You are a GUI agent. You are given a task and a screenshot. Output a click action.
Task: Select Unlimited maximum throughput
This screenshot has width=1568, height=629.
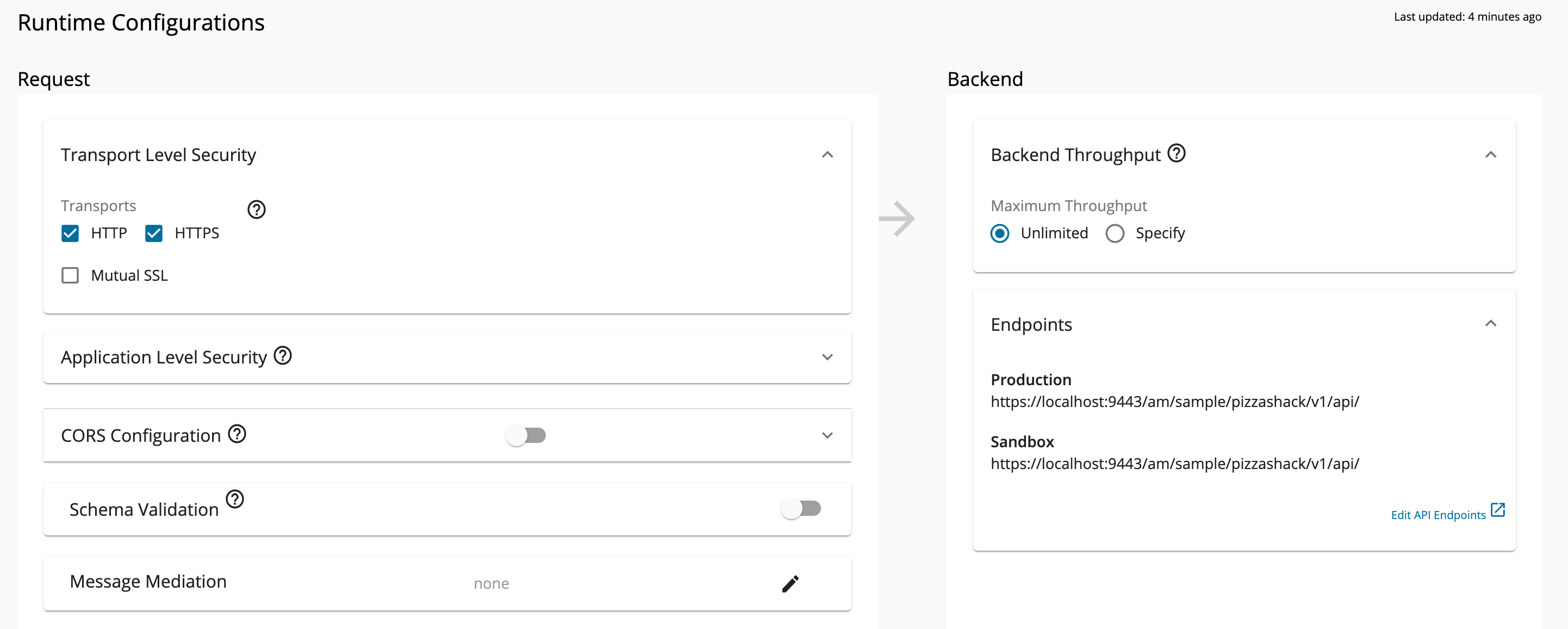[x=999, y=233]
